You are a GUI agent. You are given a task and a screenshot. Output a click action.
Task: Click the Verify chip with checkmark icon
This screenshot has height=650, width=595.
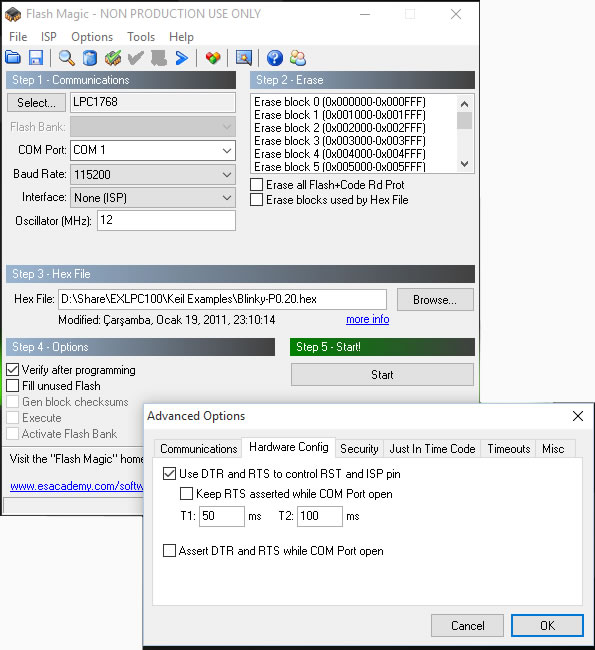[113, 58]
